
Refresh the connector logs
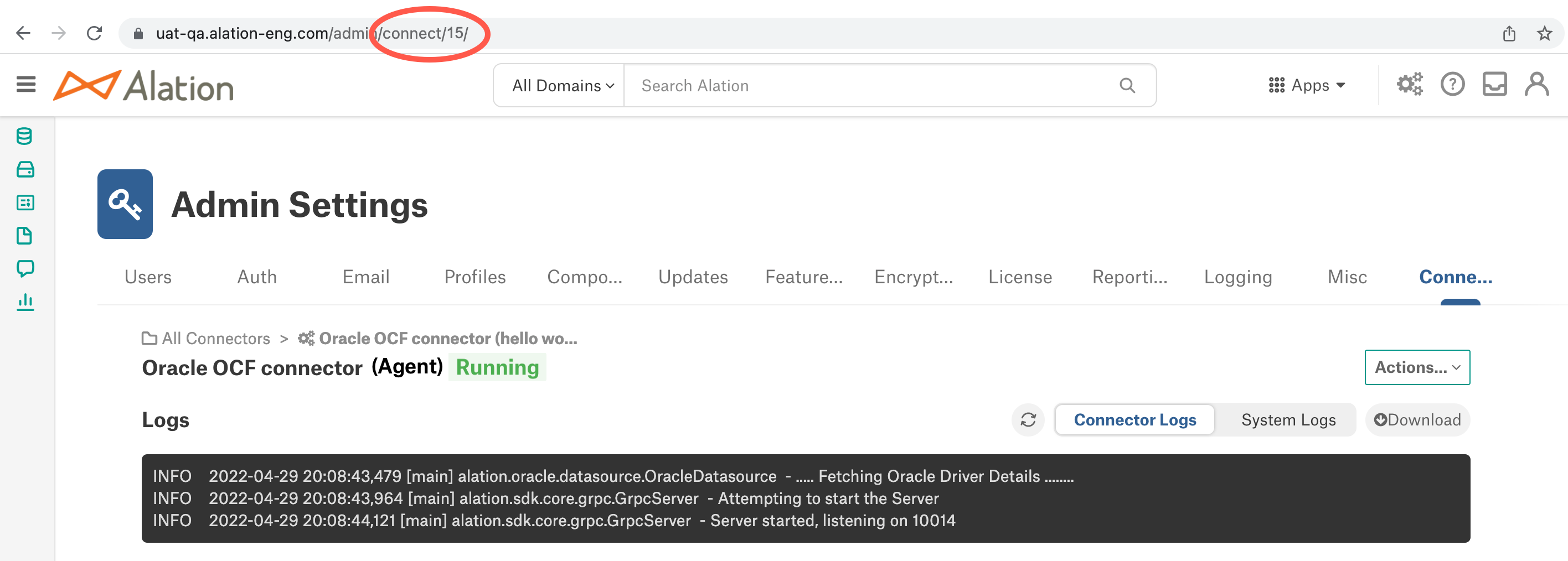point(1028,420)
